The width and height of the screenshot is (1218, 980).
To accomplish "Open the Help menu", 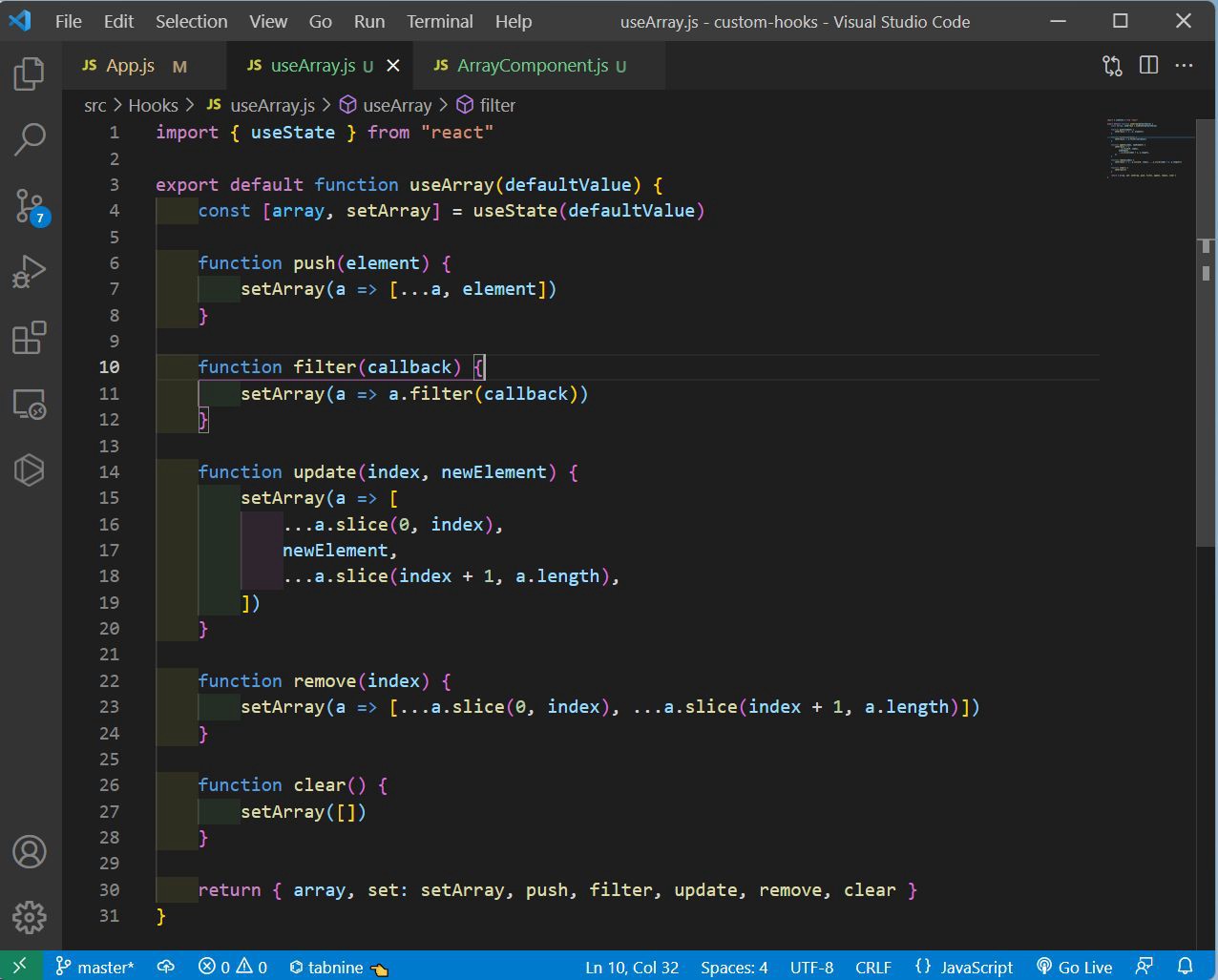I will (514, 21).
